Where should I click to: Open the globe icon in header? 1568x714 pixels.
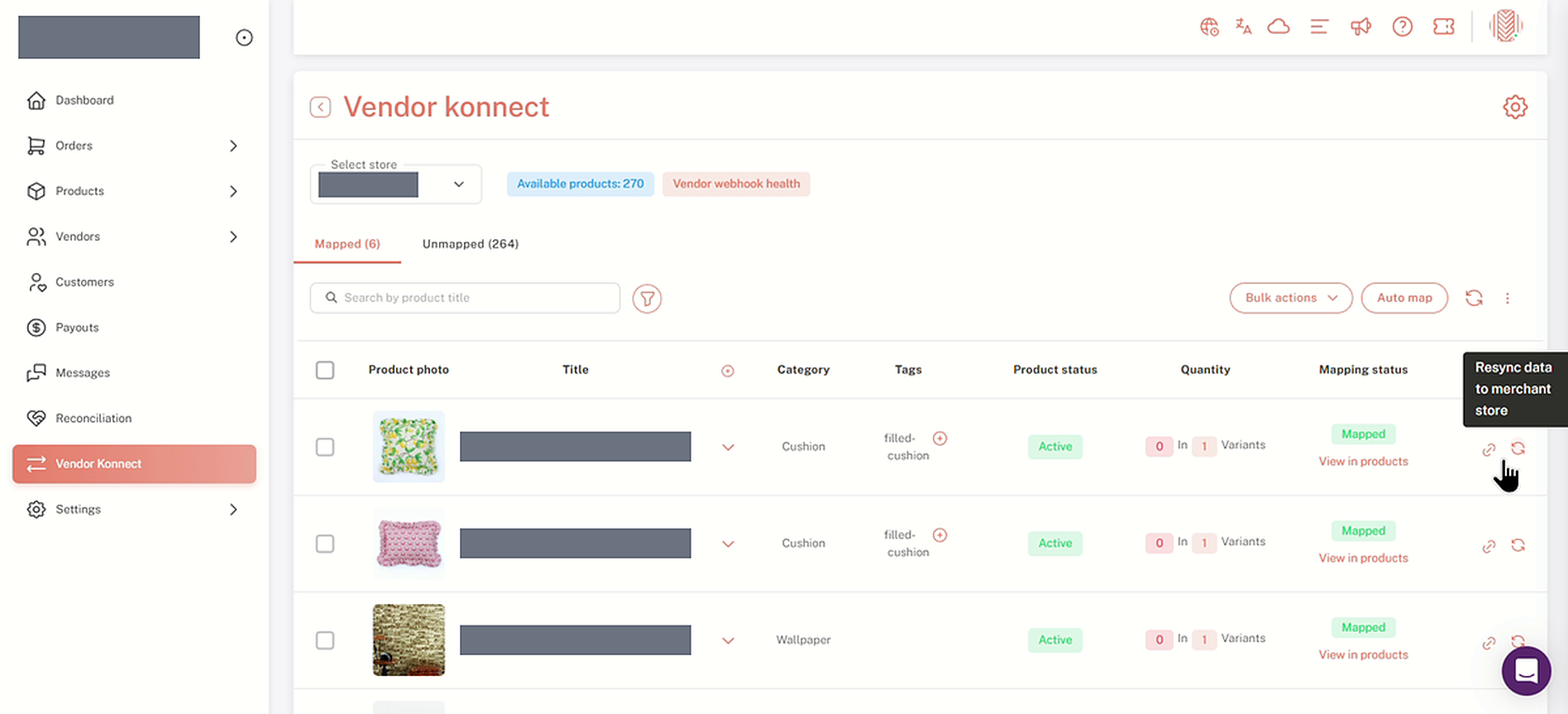(1209, 26)
